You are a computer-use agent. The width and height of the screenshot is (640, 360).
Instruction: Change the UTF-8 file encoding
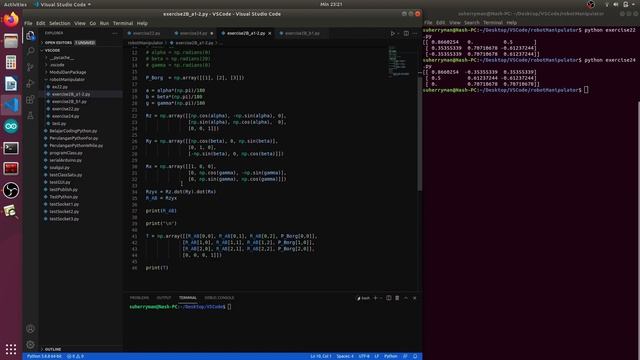tap(364, 356)
